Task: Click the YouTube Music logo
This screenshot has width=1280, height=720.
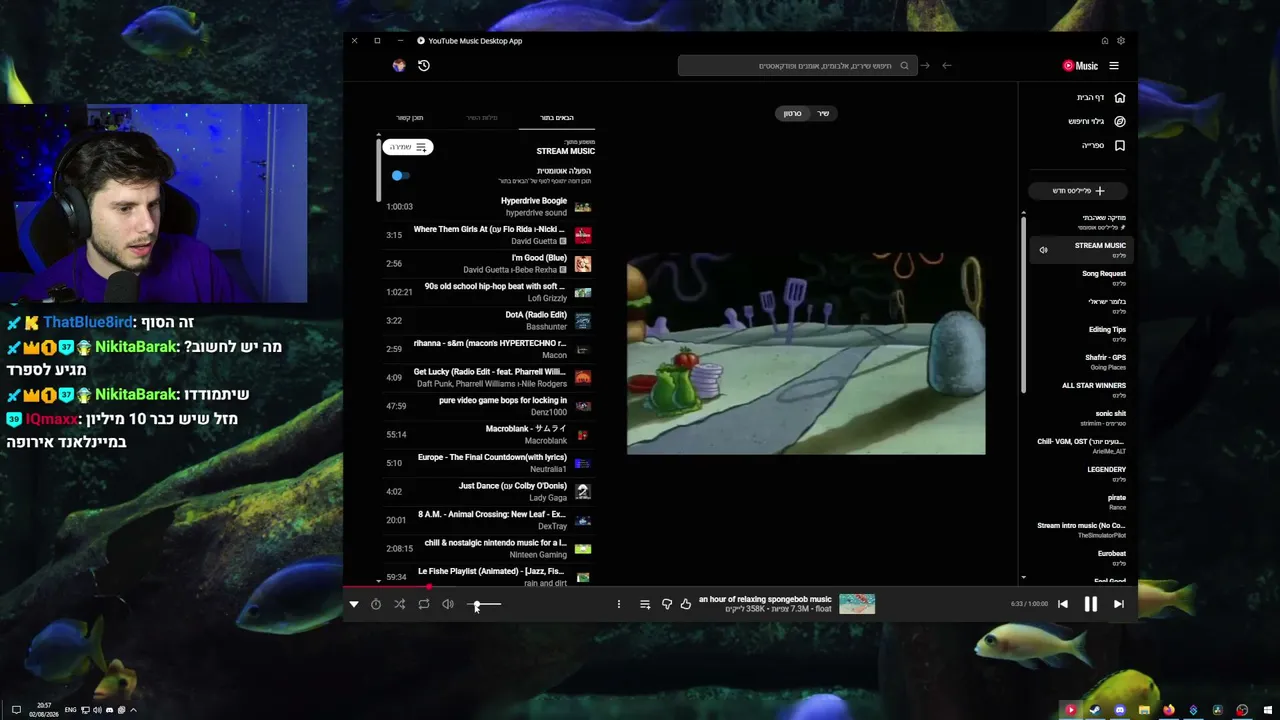Action: [x=1080, y=66]
